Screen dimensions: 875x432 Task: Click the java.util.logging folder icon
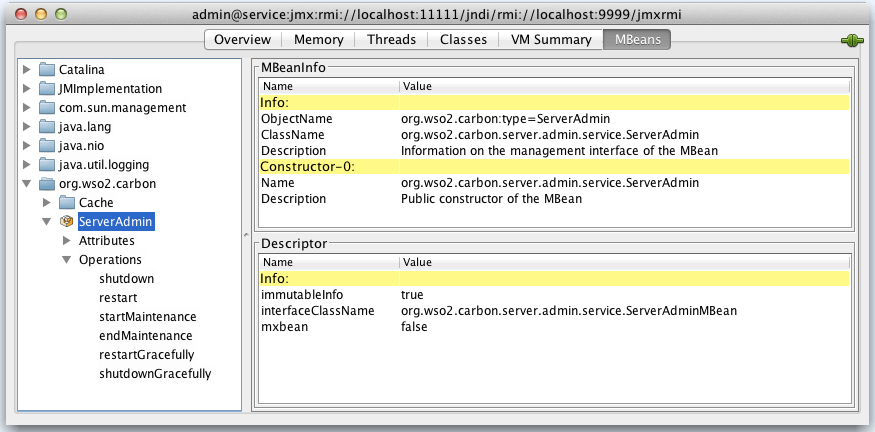[47, 165]
